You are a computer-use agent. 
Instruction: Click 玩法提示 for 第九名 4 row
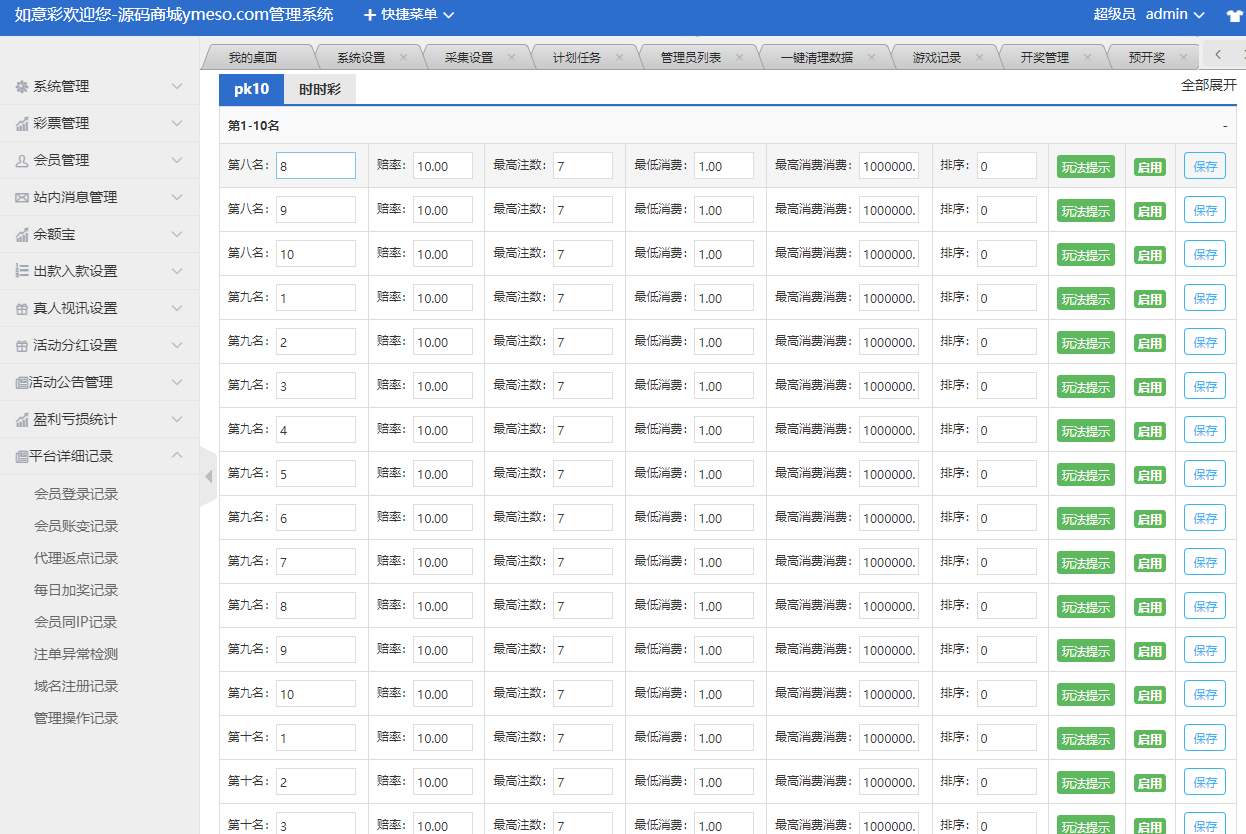click(1086, 431)
